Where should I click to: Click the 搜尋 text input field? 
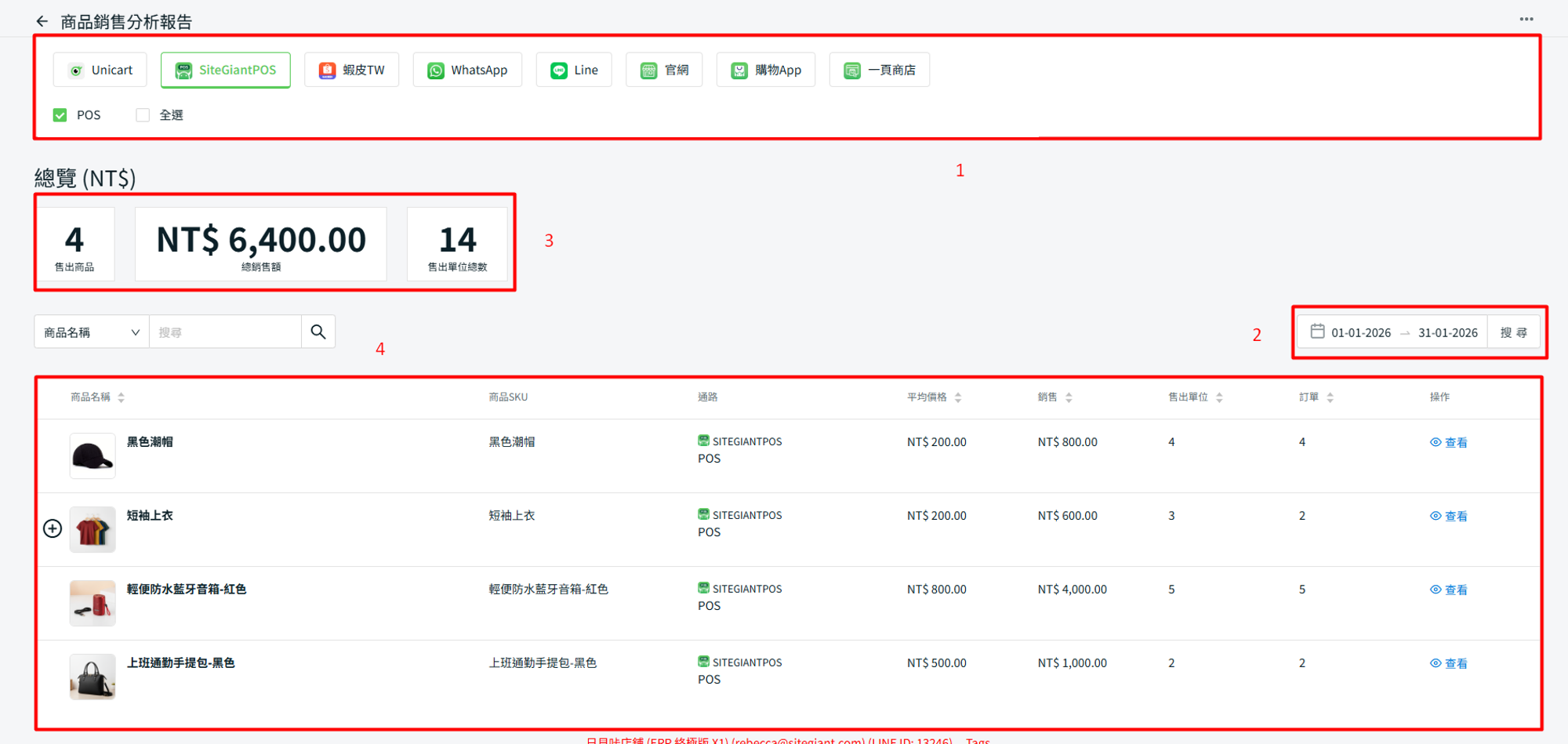tap(225, 332)
